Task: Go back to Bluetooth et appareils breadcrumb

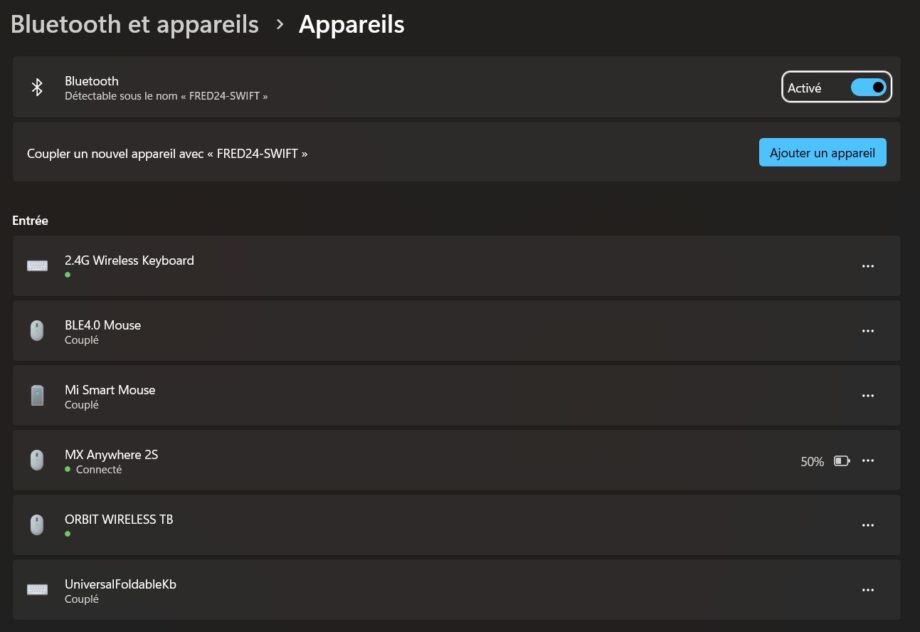Action: [x=134, y=24]
